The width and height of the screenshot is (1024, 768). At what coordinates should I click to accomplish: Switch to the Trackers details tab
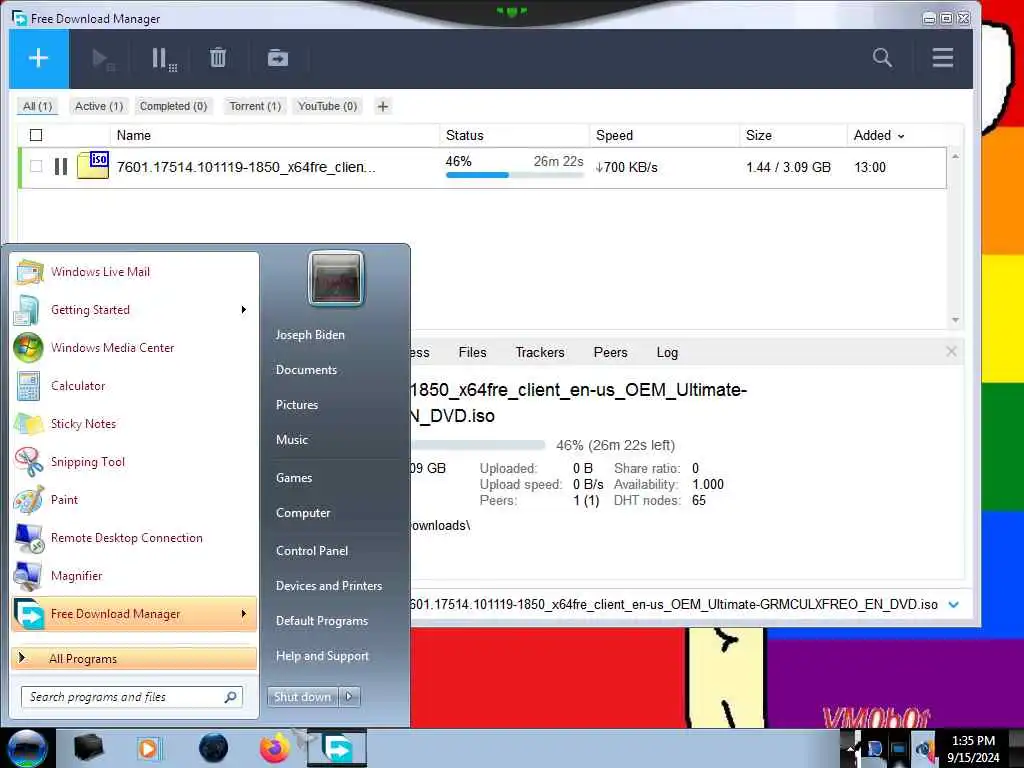[x=539, y=353]
